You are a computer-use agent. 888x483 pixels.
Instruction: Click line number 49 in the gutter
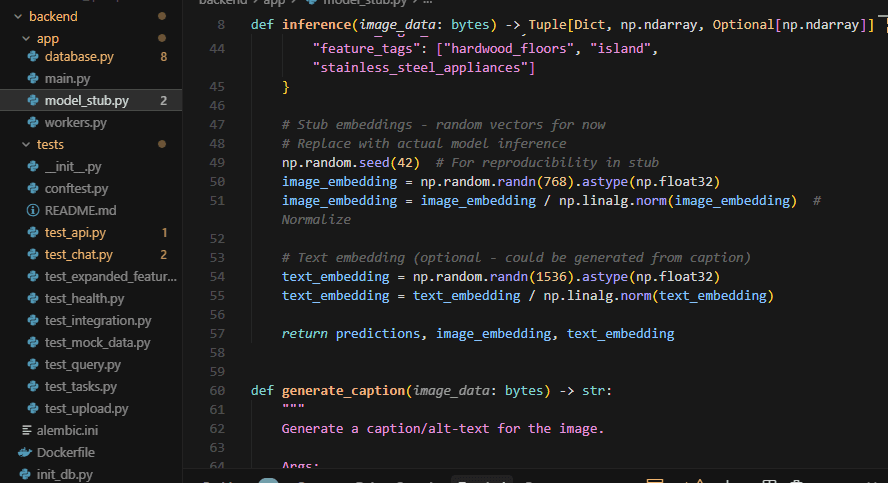point(217,163)
